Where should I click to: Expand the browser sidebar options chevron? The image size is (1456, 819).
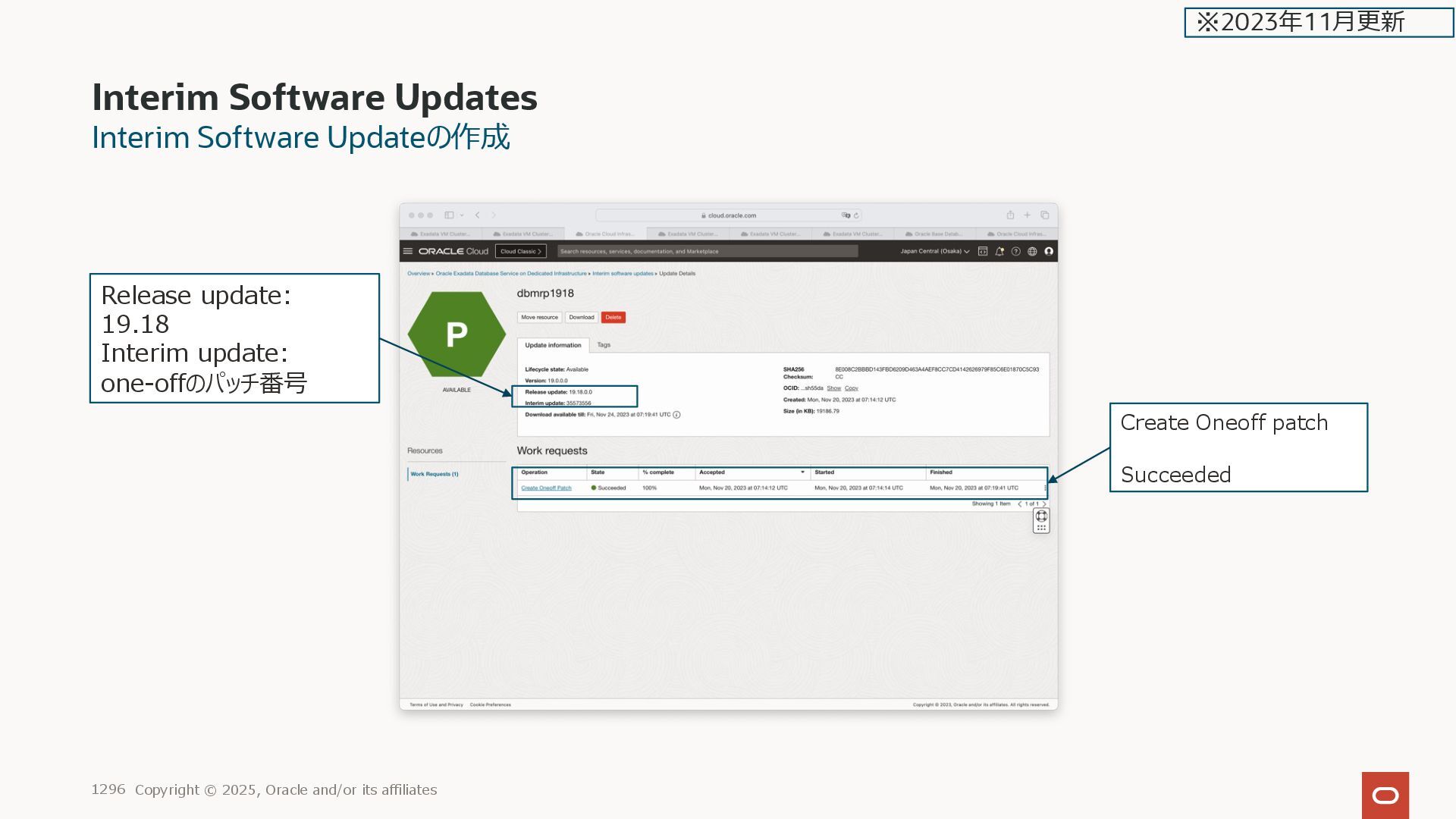(462, 215)
